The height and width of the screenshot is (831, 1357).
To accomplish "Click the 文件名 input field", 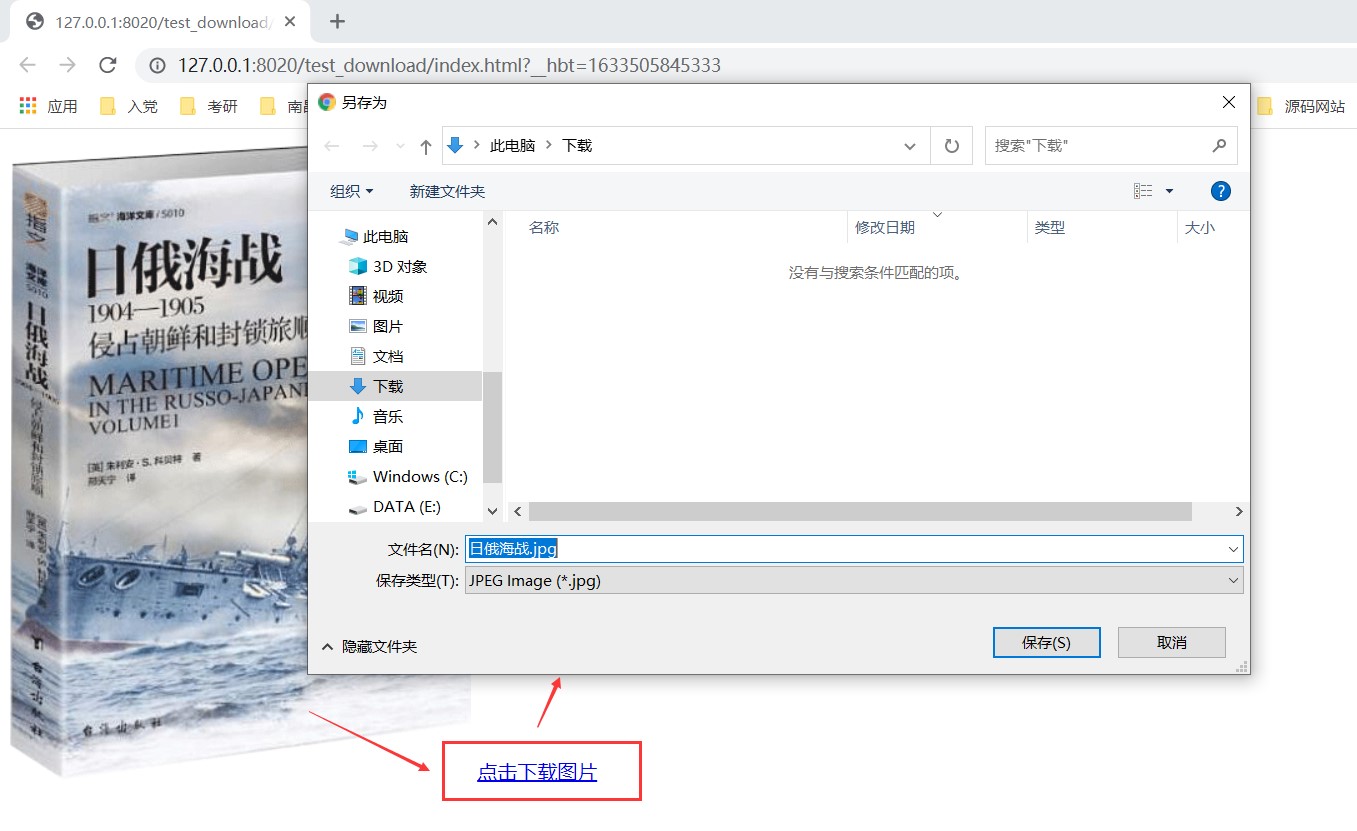I will pyautogui.click(x=854, y=549).
